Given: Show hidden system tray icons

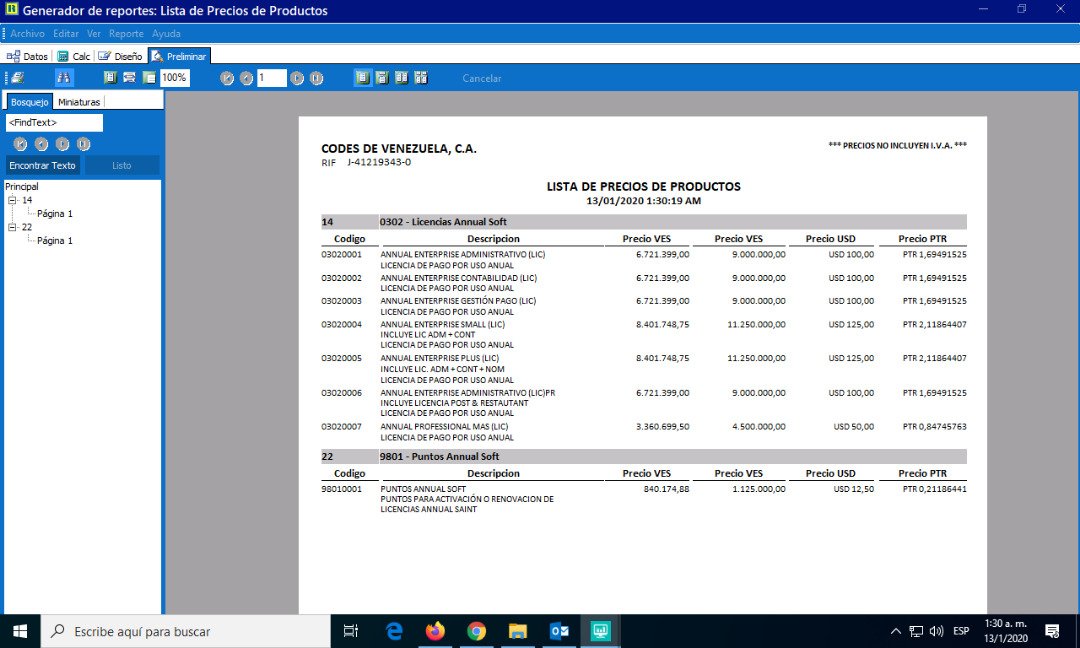Looking at the screenshot, I should tap(895, 631).
